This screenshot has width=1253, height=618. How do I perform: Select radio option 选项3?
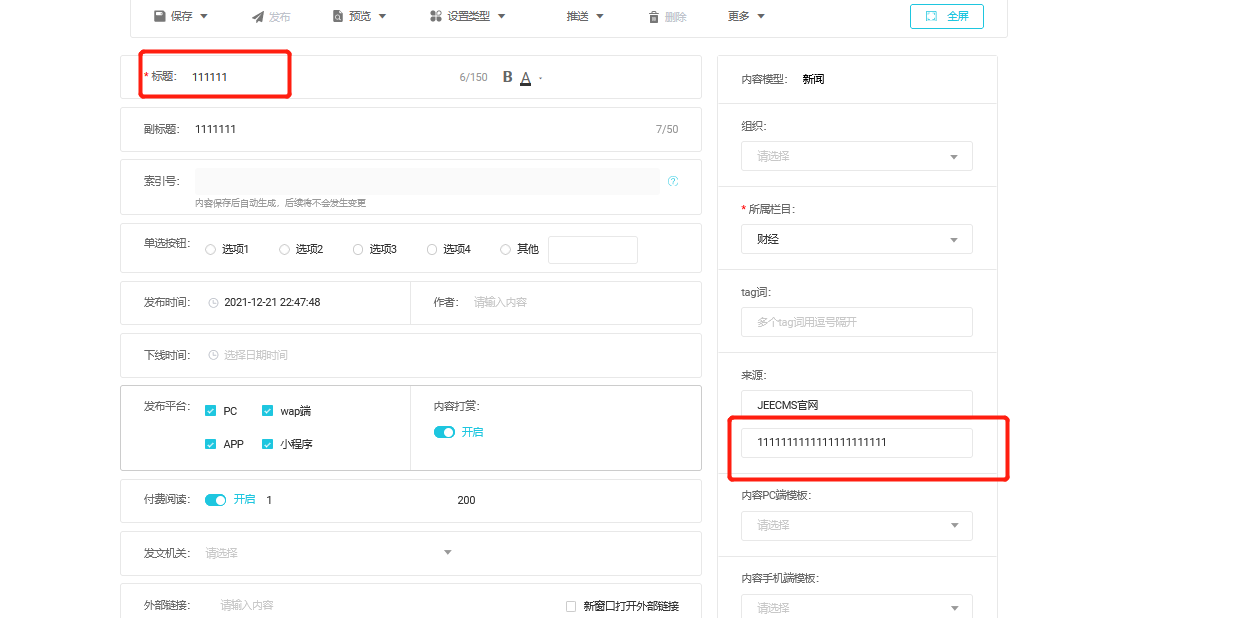tap(358, 249)
